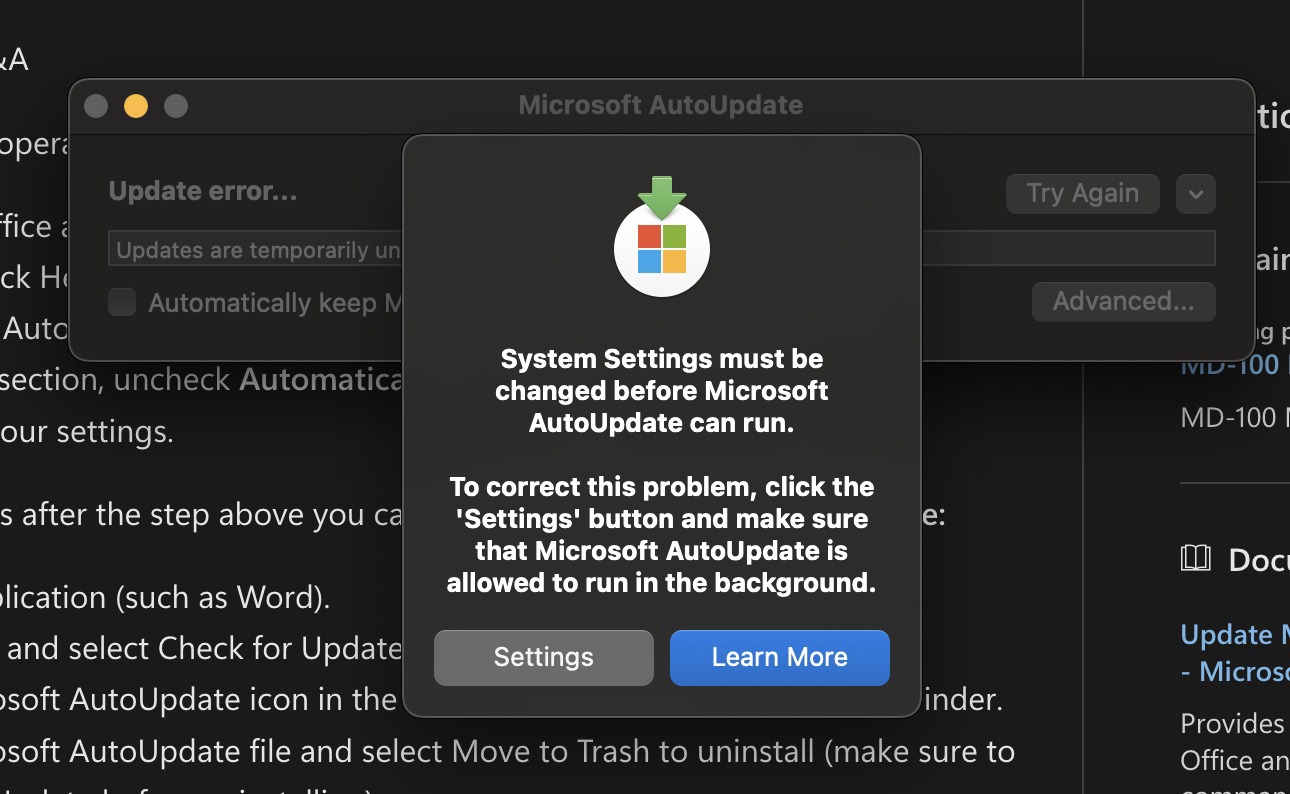Minimize the Microsoft AutoUpdate window
Screen dimensions: 1290x794
coord(136,105)
